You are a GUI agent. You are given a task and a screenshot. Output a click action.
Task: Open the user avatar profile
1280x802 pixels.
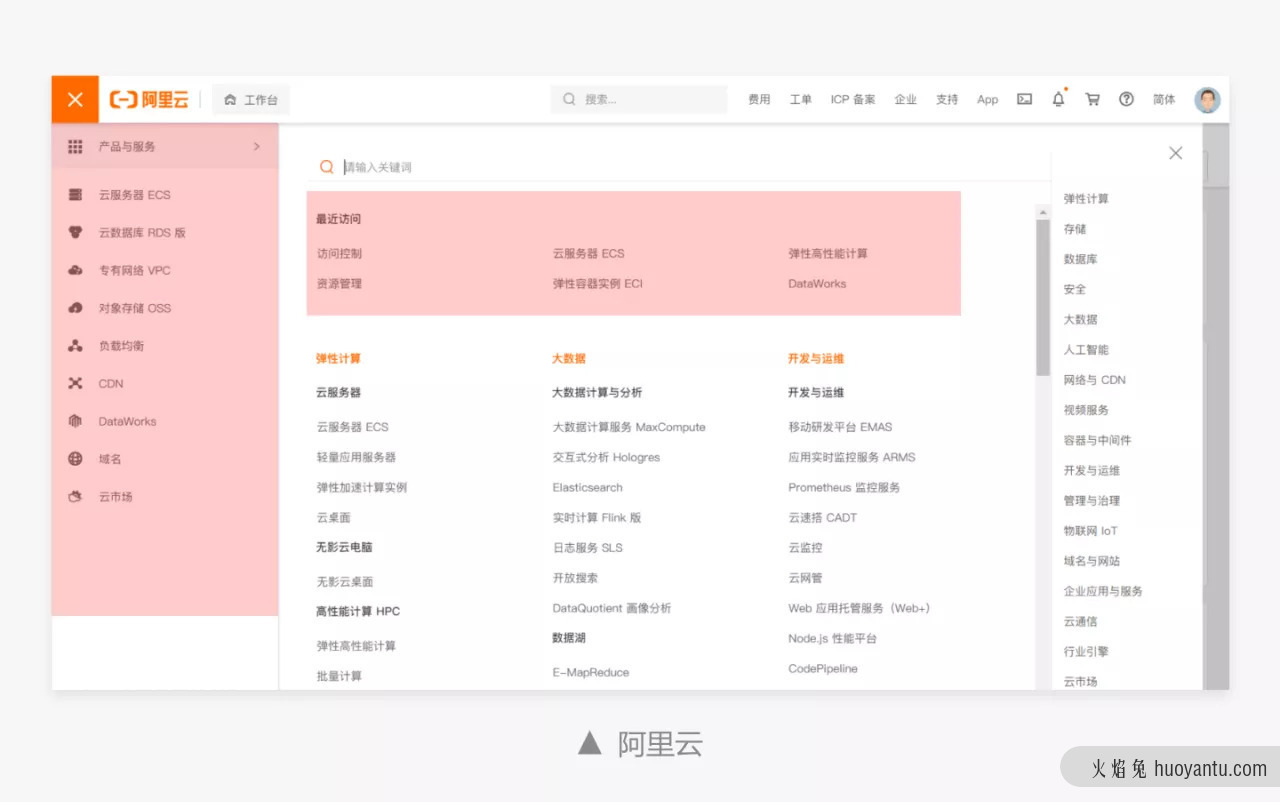(1208, 99)
